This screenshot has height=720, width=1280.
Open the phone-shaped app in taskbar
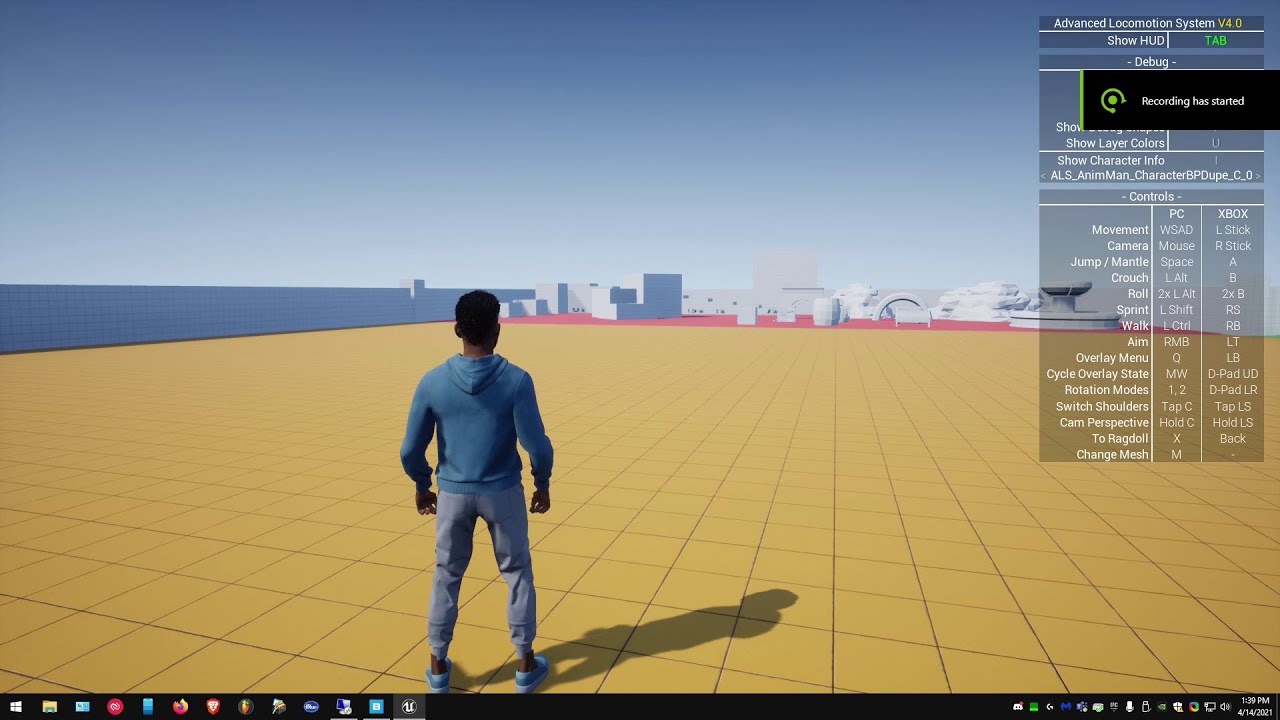148,707
